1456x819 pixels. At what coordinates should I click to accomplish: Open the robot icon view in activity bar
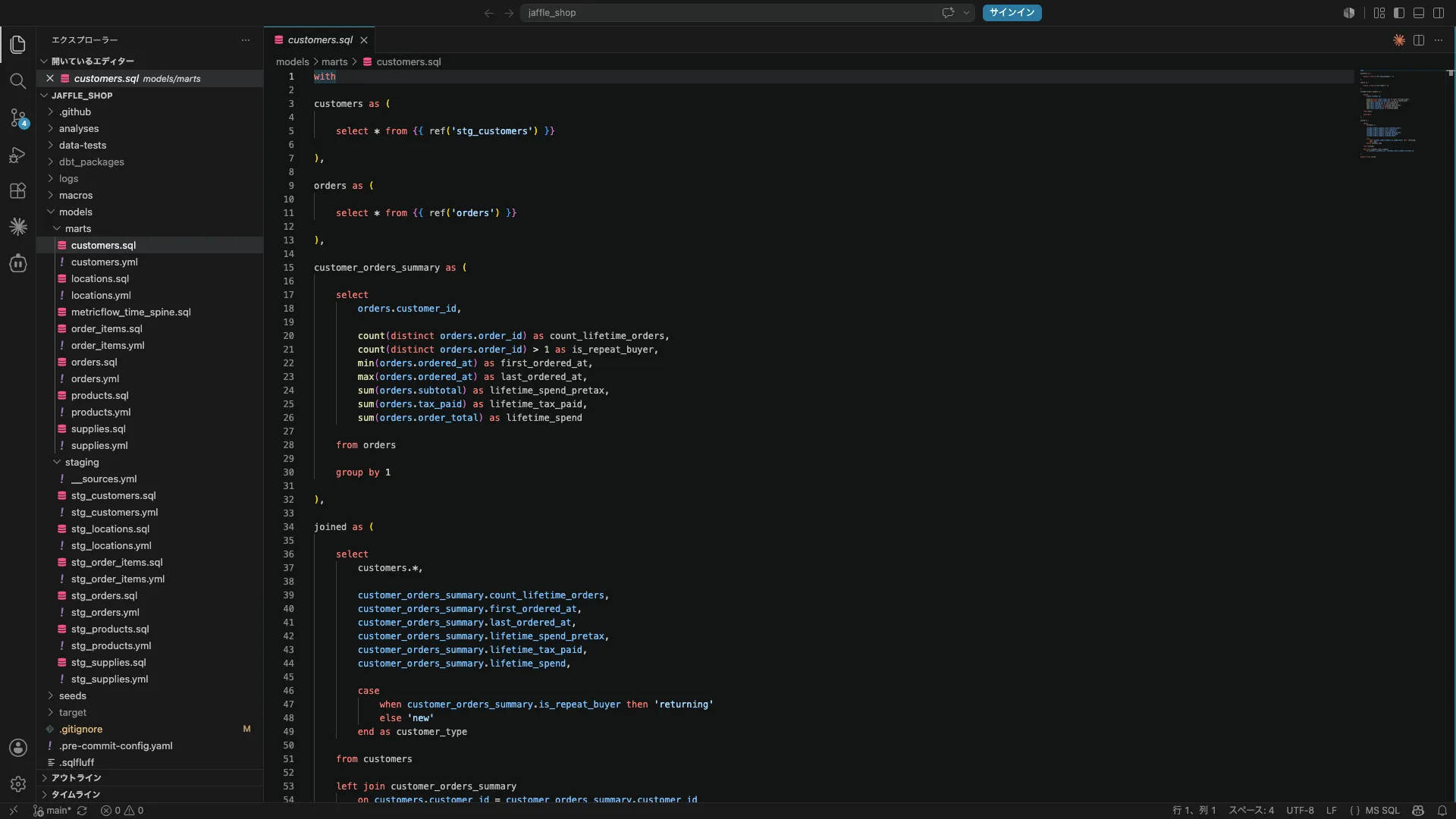(x=18, y=263)
